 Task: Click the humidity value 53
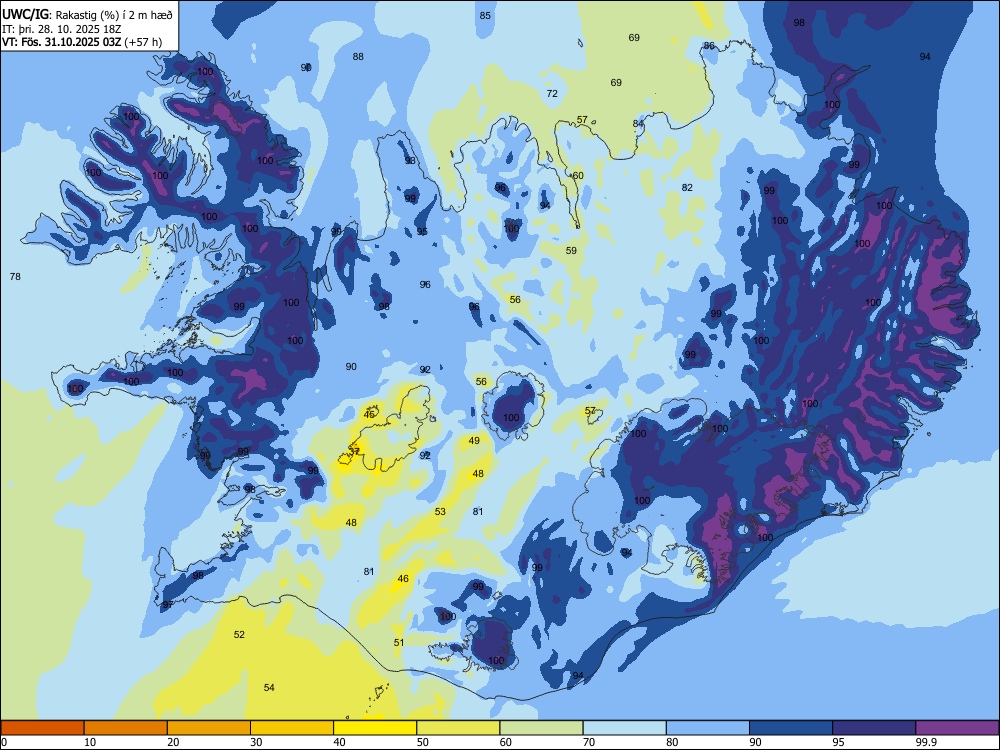pos(440,511)
